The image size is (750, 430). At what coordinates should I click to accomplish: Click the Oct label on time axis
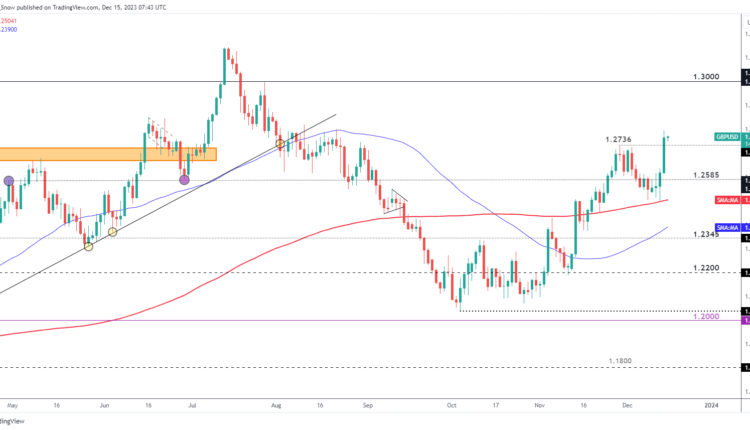pos(452,406)
